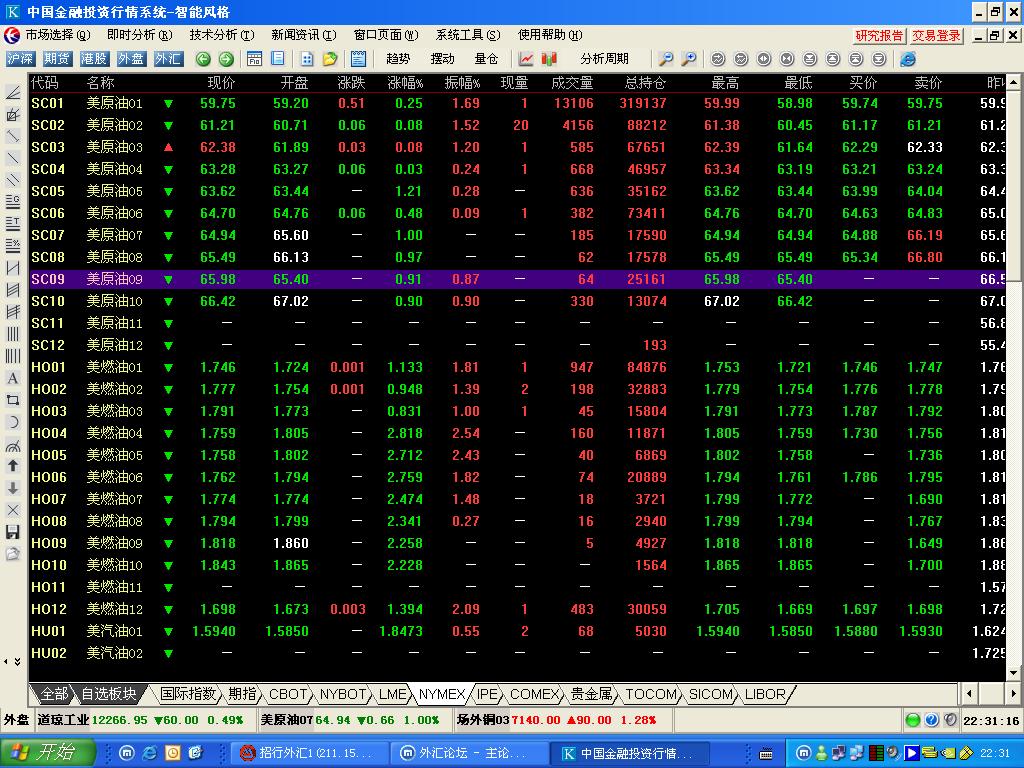The width and height of the screenshot is (1024, 768).
Task: Select the arc drawing tool
Action: [x=12, y=423]
